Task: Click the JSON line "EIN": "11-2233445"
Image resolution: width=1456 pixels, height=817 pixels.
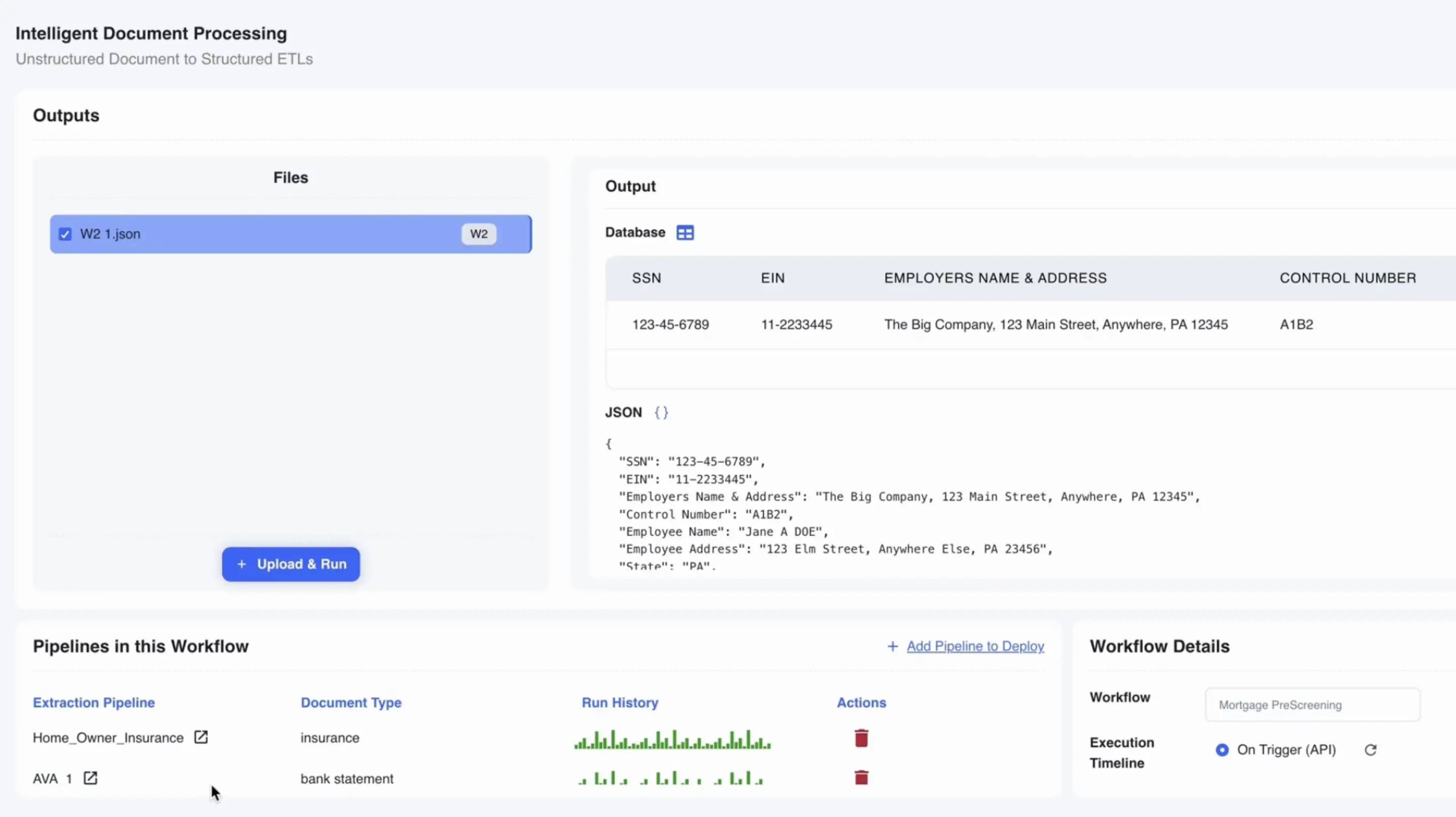Action: (x=689, y=479)
